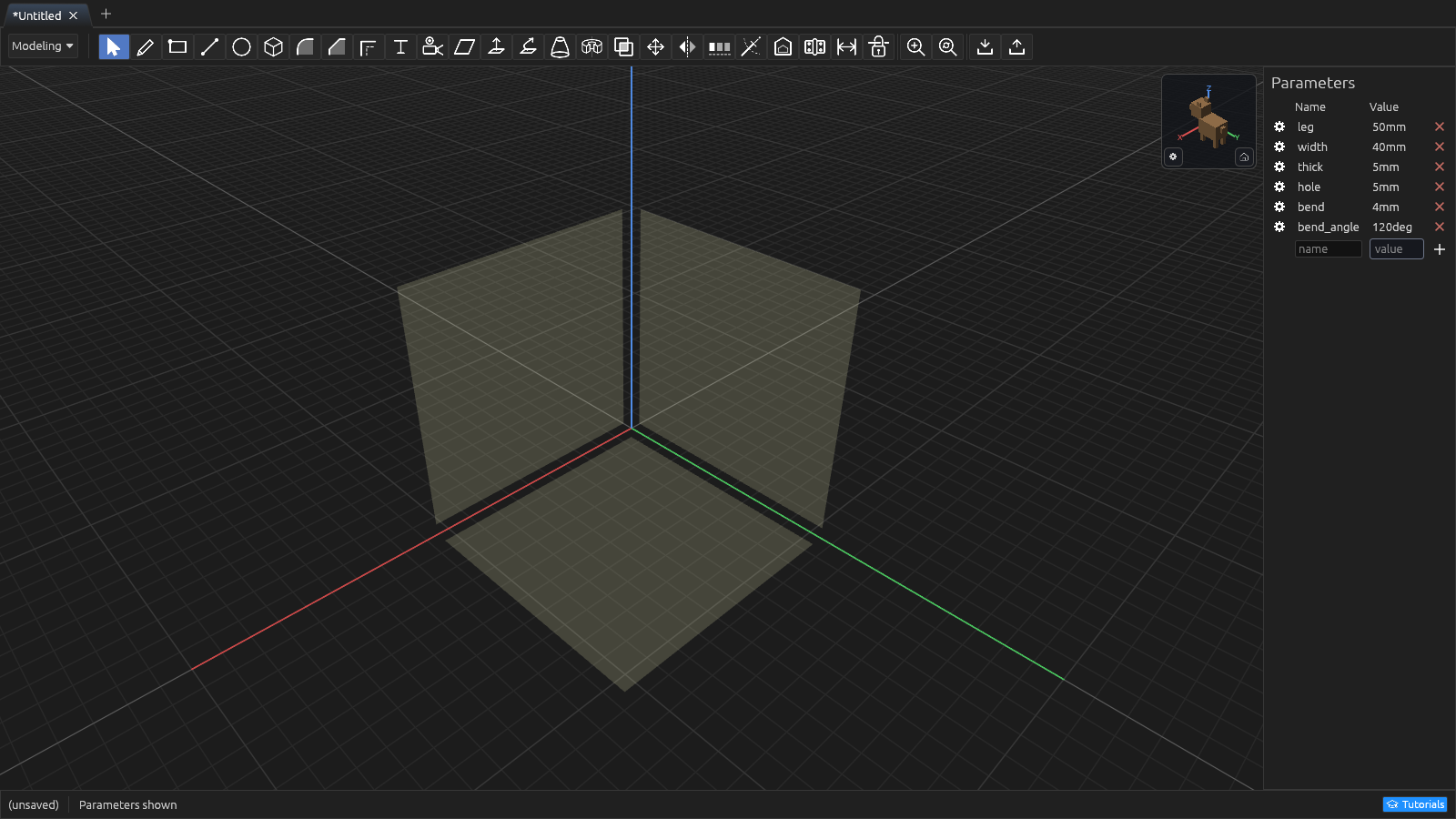Image resolution: width=1456 pixels, height=819 pixels.
Task: Click the dashed corner offset tool
Action: 369,46
